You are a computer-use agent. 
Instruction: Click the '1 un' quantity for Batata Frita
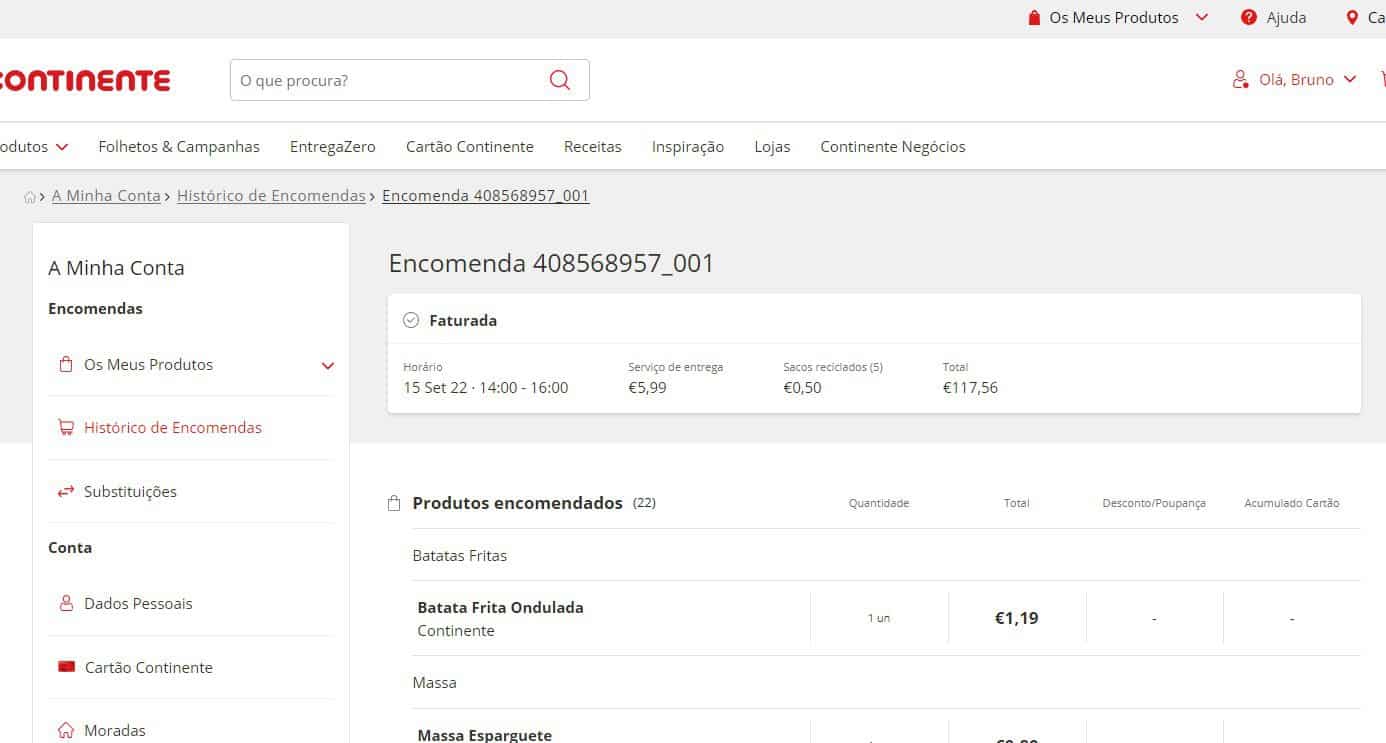pos(878,618)
